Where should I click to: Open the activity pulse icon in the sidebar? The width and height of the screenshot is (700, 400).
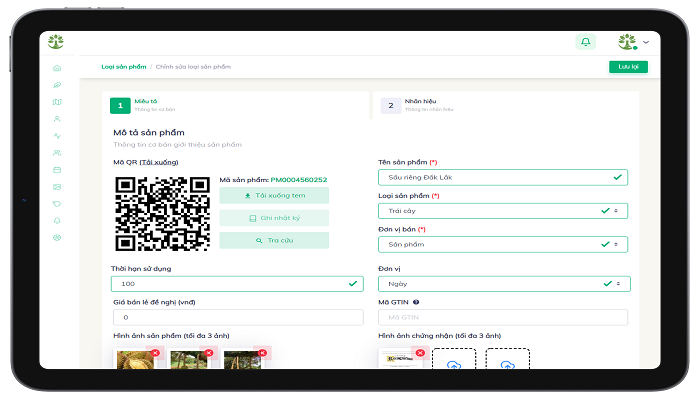pyautogui.click(x=57, y=136)
